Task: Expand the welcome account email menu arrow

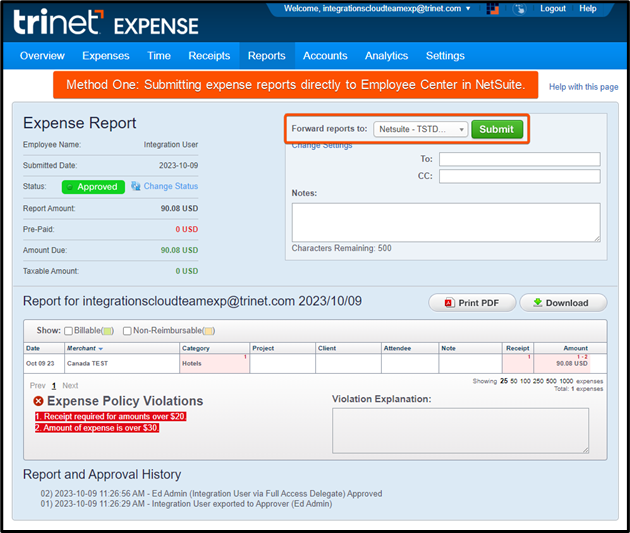Action: (x=468, y=8)
